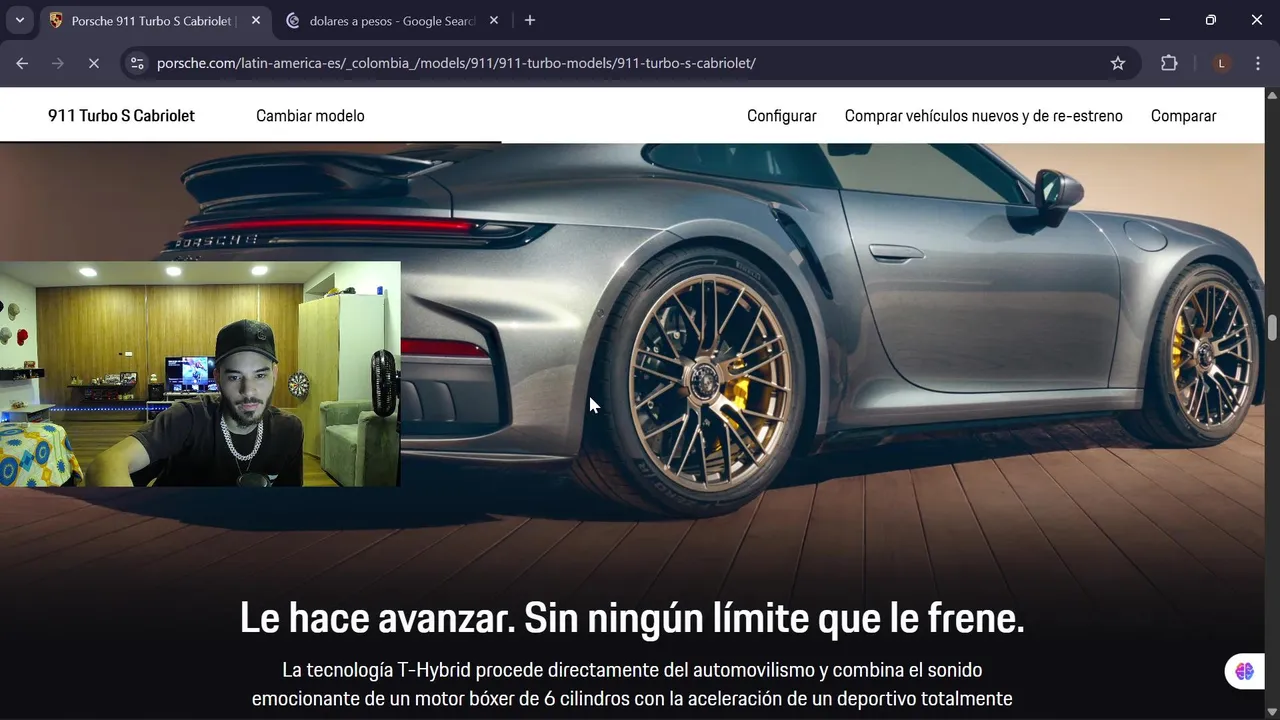
Task: View site information icon in address bar
Action: pos(138,63)
